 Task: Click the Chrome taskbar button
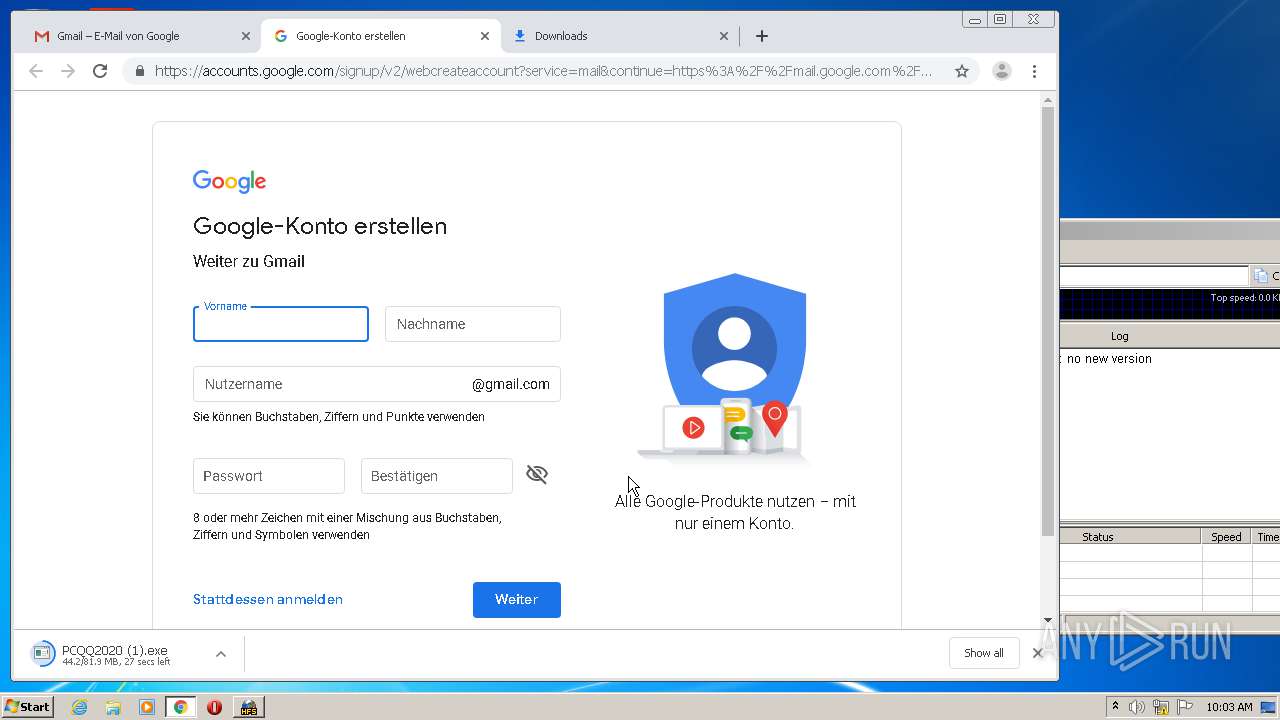click(181, 707)
